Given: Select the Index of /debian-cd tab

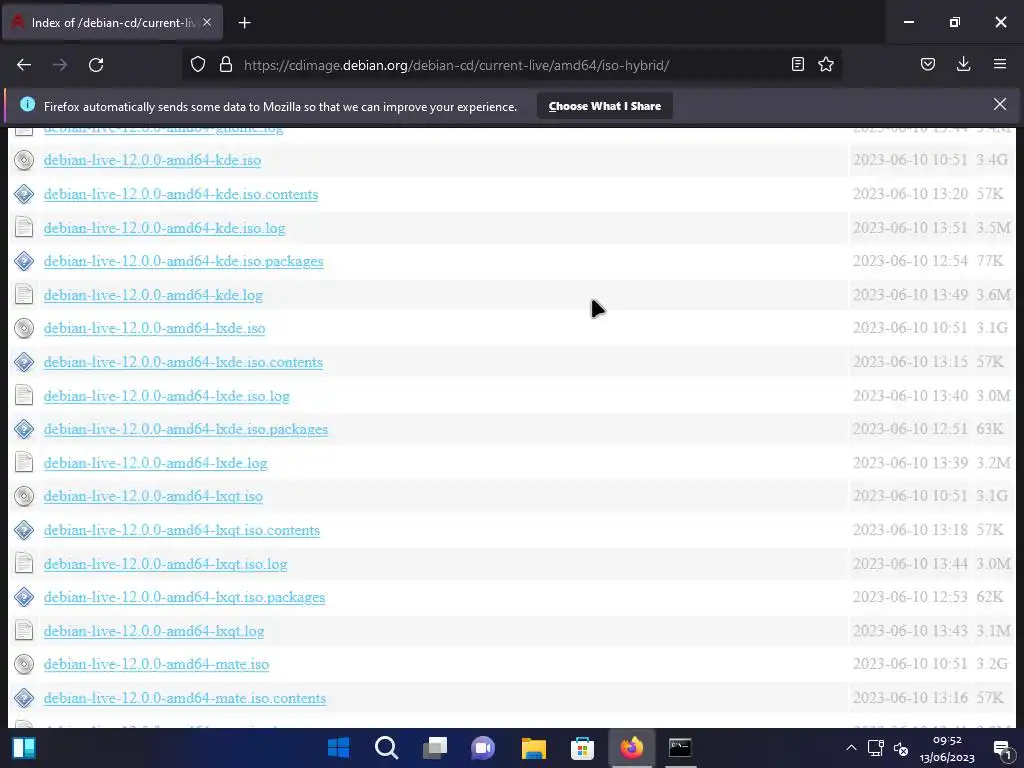Looking at the screenshot, I should click(112, 23).
